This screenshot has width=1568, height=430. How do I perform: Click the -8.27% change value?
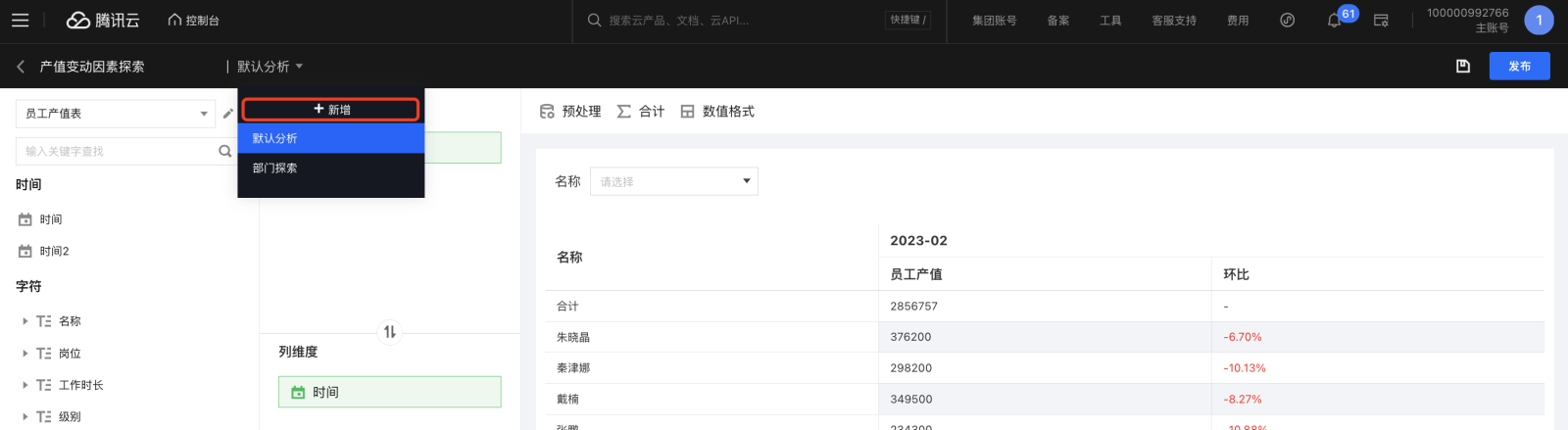[1243, 400]
